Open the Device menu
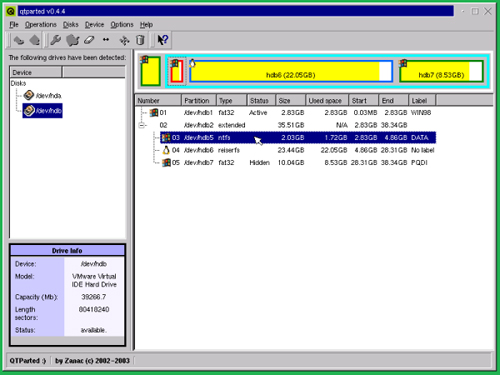This screenshot has width=500, height=375. (94, 25)
